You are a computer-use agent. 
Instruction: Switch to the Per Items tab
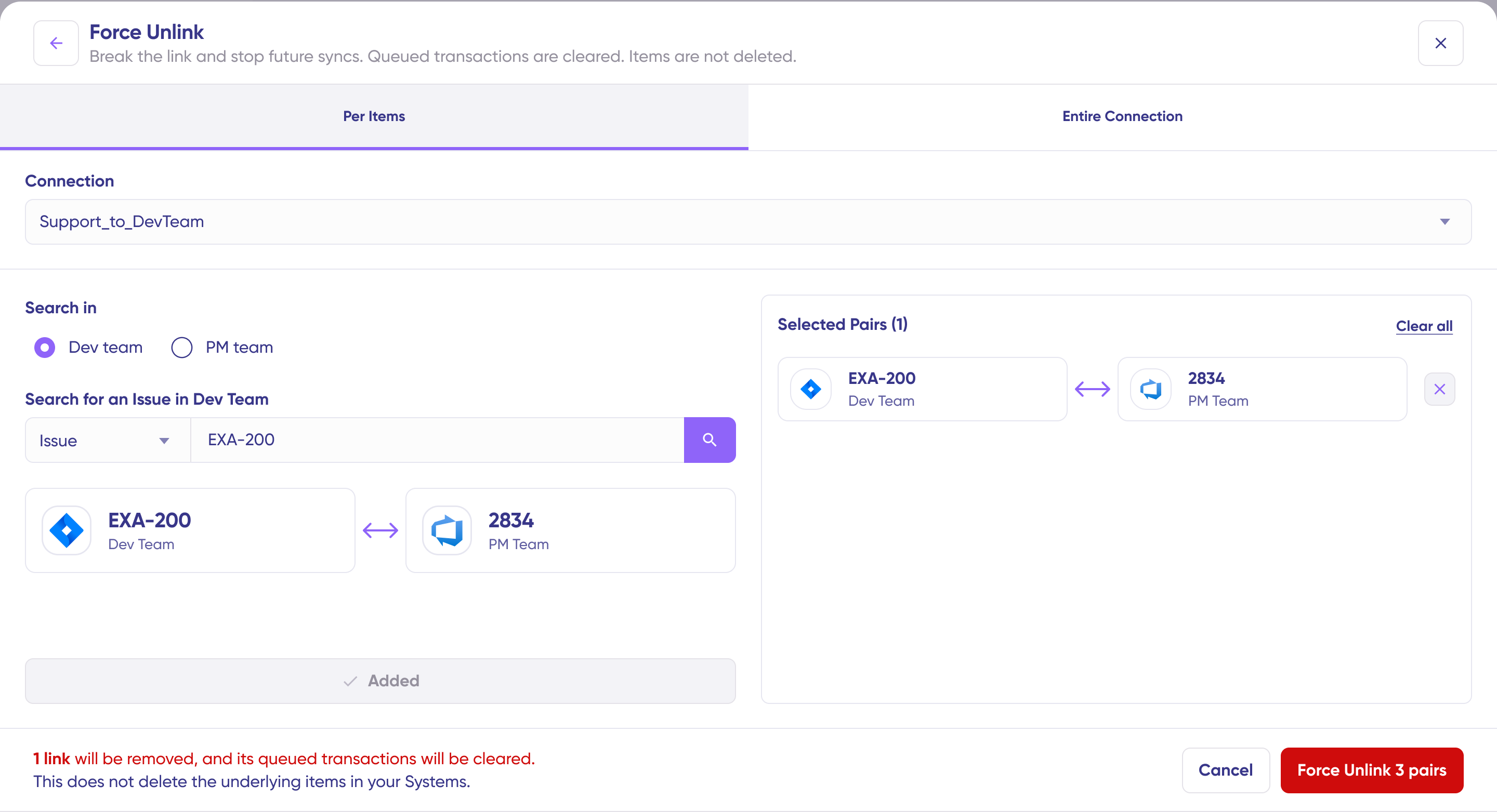[x=374, y=116]
